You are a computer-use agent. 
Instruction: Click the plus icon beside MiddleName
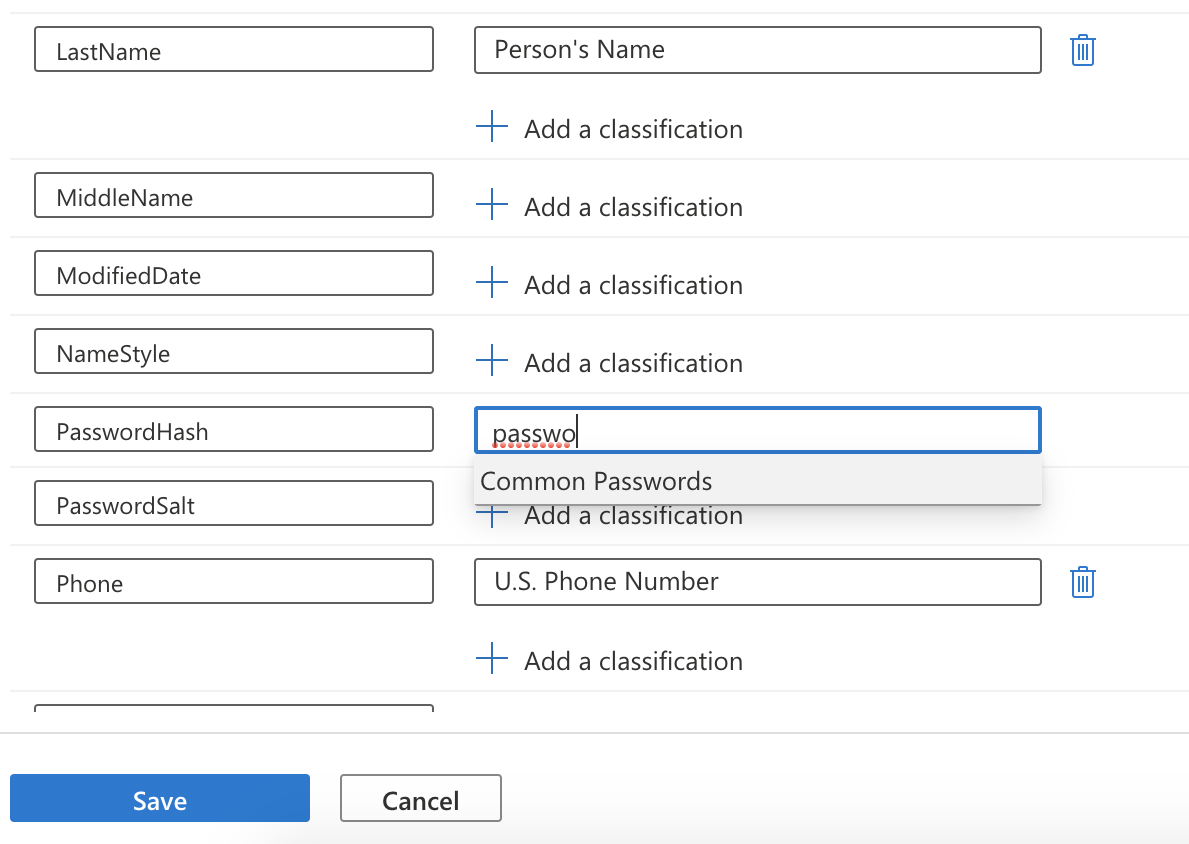pos(491,205)
